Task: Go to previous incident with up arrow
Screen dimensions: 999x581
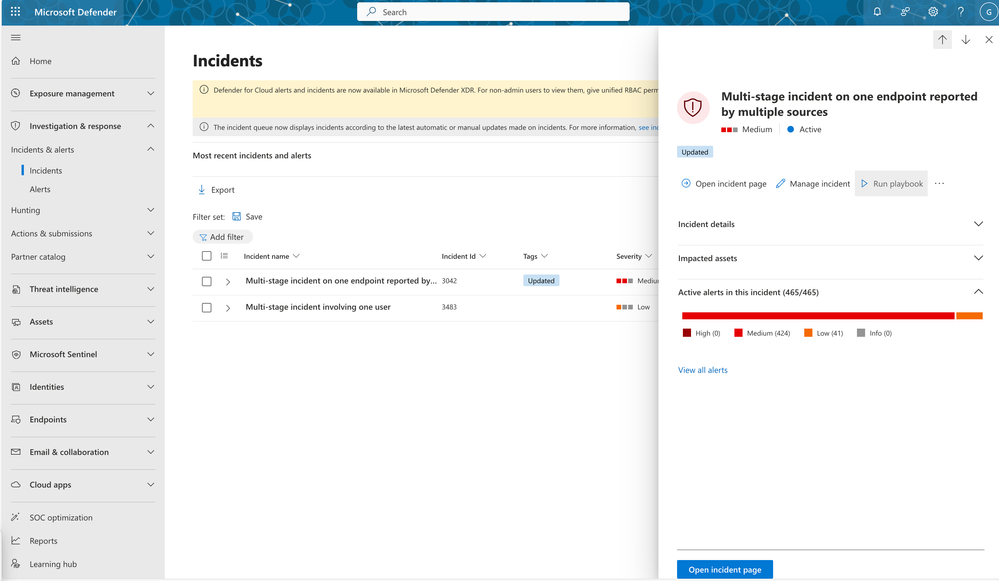Action: (942, 39)
